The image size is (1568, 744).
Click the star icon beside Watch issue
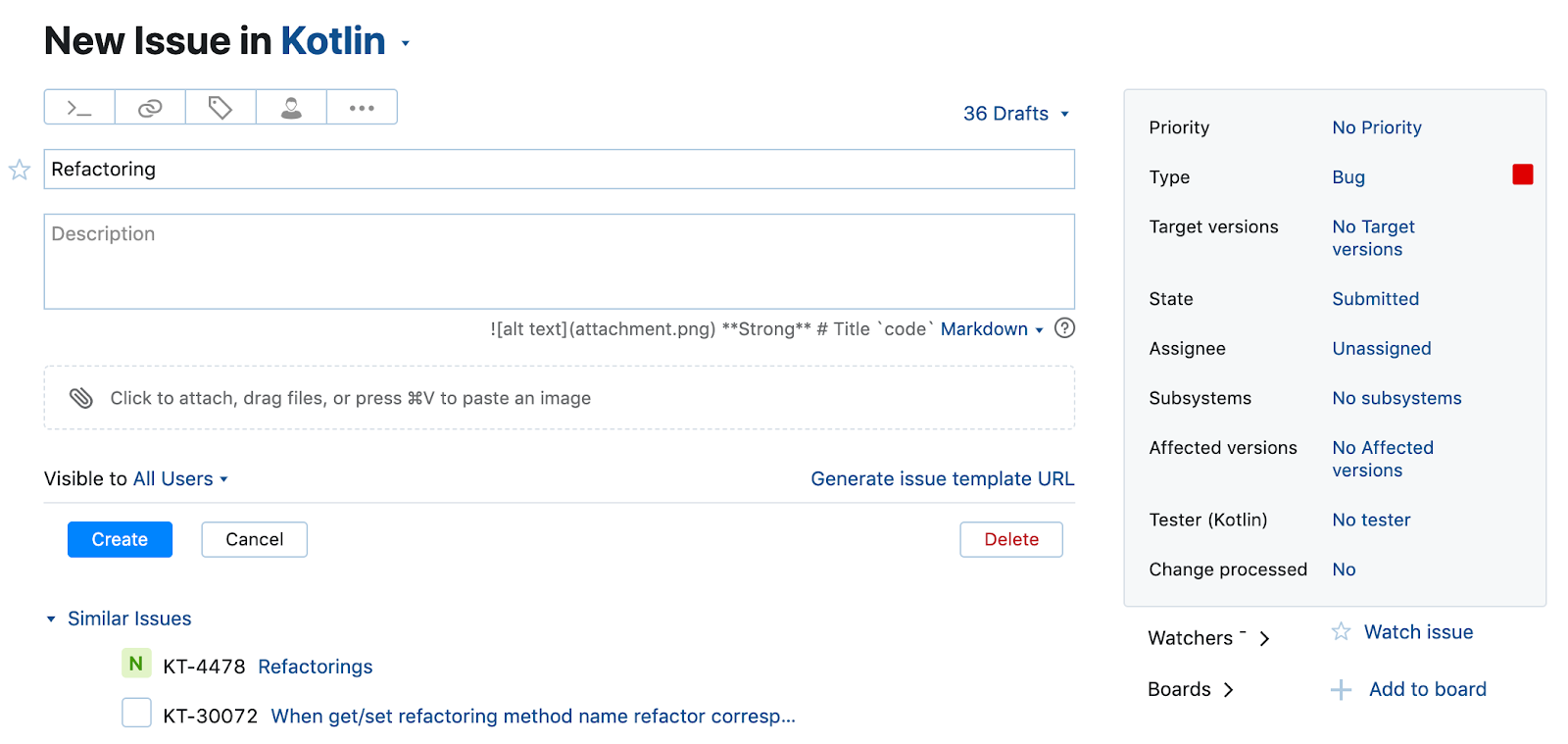[x=1341, y=631]
